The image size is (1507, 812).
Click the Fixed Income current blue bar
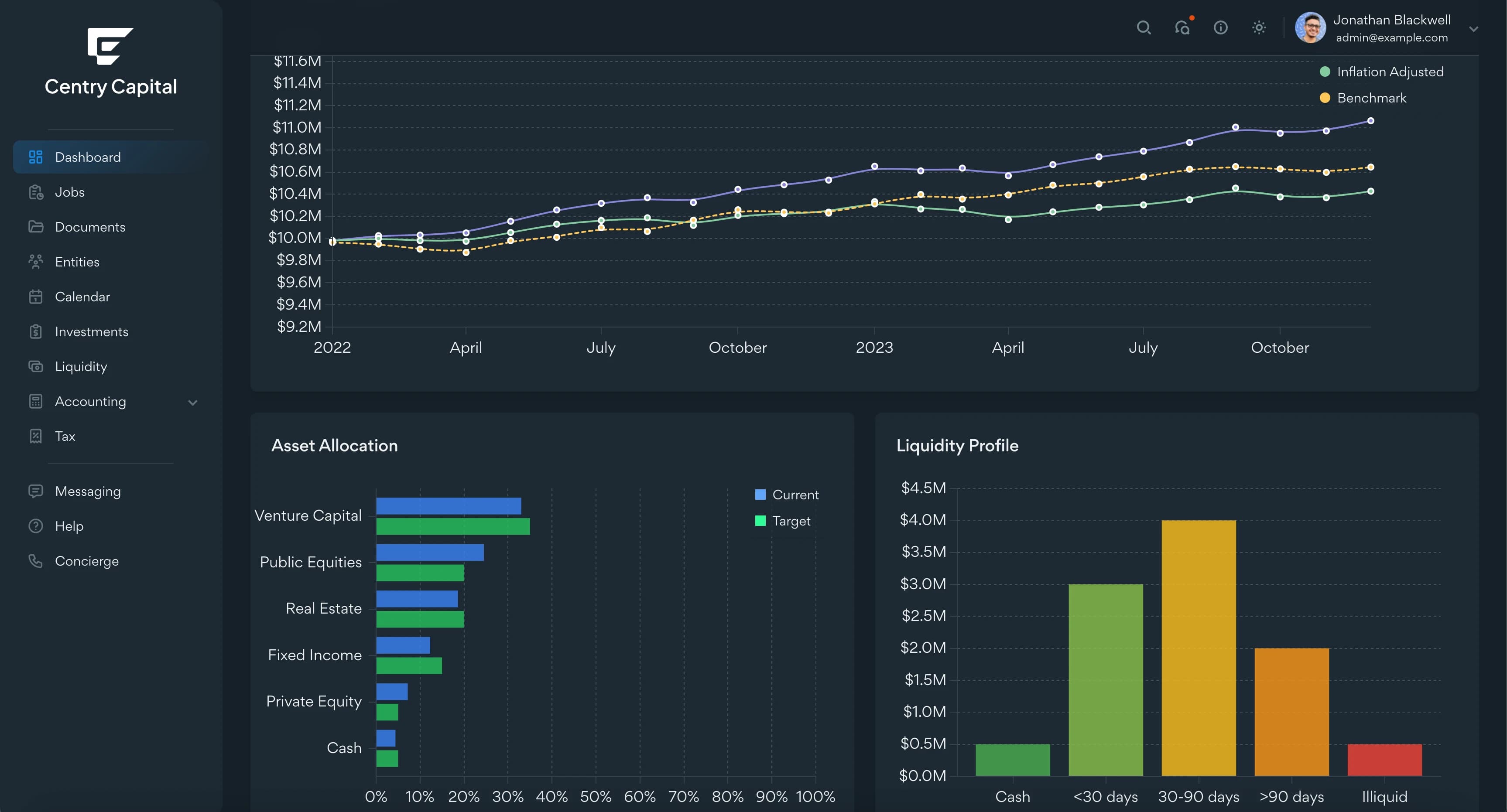[x=403, y=645]
